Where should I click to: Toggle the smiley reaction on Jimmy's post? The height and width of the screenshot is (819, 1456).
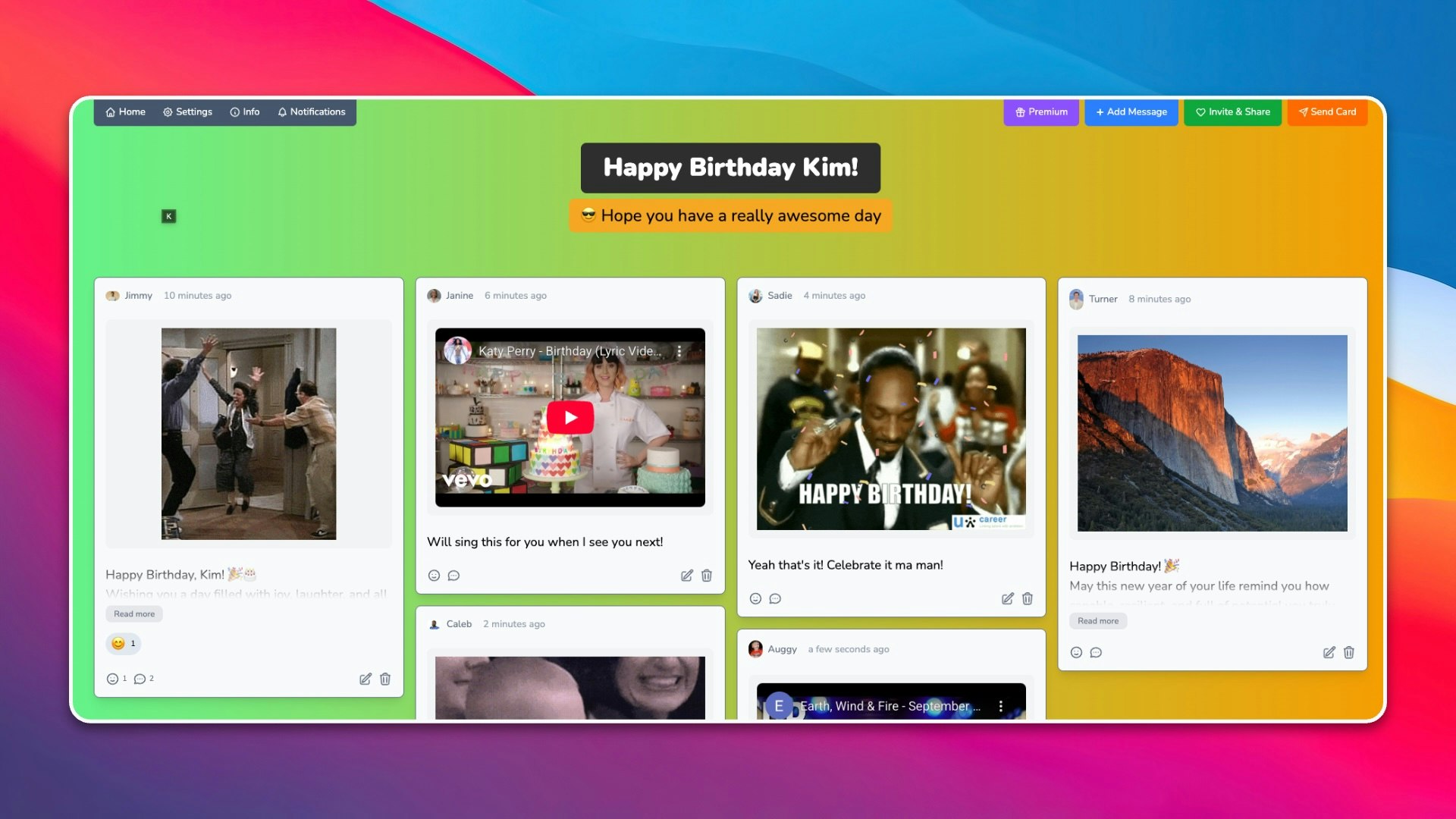click(x=124, y=643)
